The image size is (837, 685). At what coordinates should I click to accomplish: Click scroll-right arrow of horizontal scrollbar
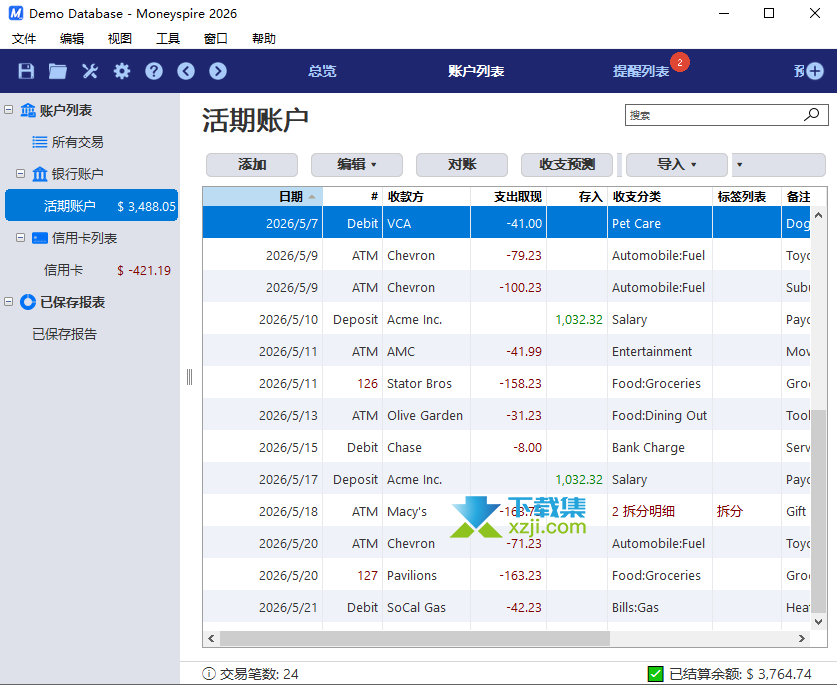(x=801, y=638)
